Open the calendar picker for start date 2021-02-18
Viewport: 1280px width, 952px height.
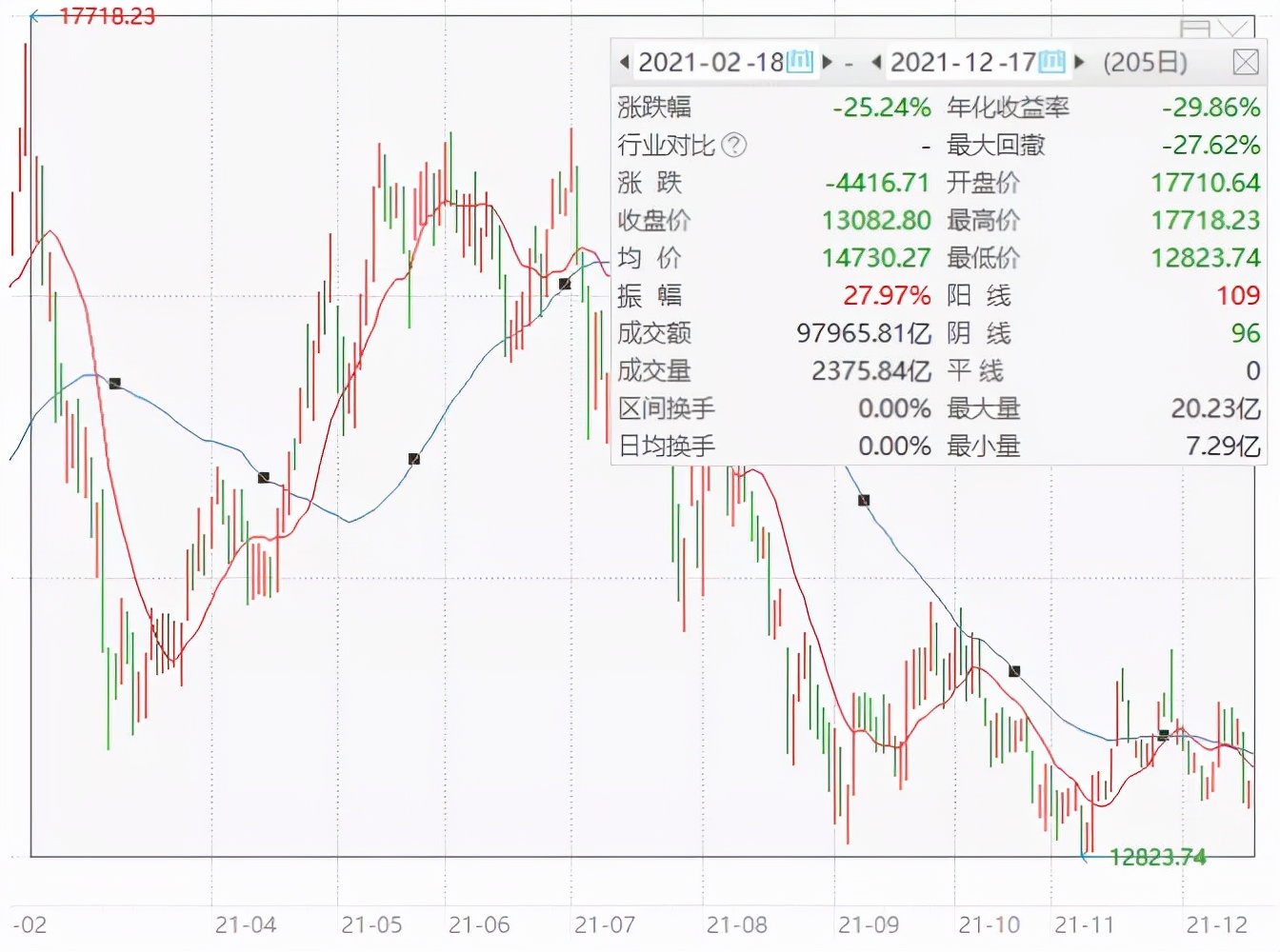[x=800, y=63]
